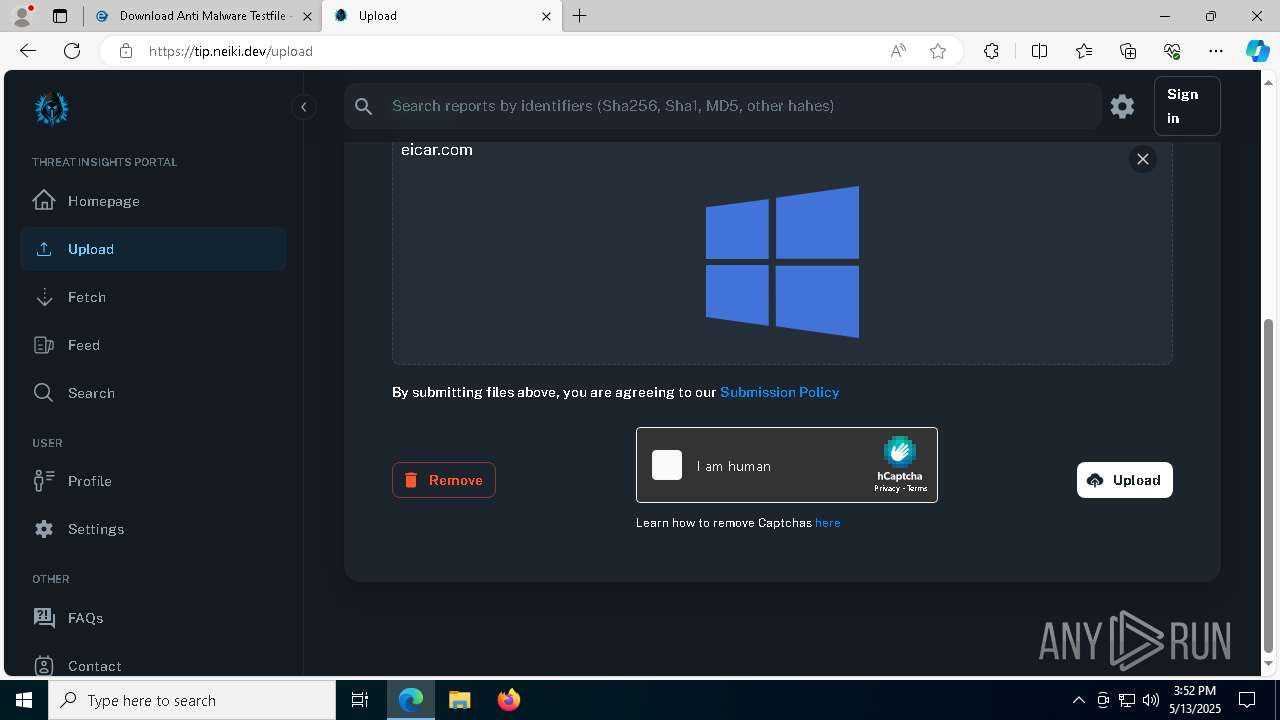Show hidden system tray icons
Screen dimensions: 1280x720
coord(1078,700)
